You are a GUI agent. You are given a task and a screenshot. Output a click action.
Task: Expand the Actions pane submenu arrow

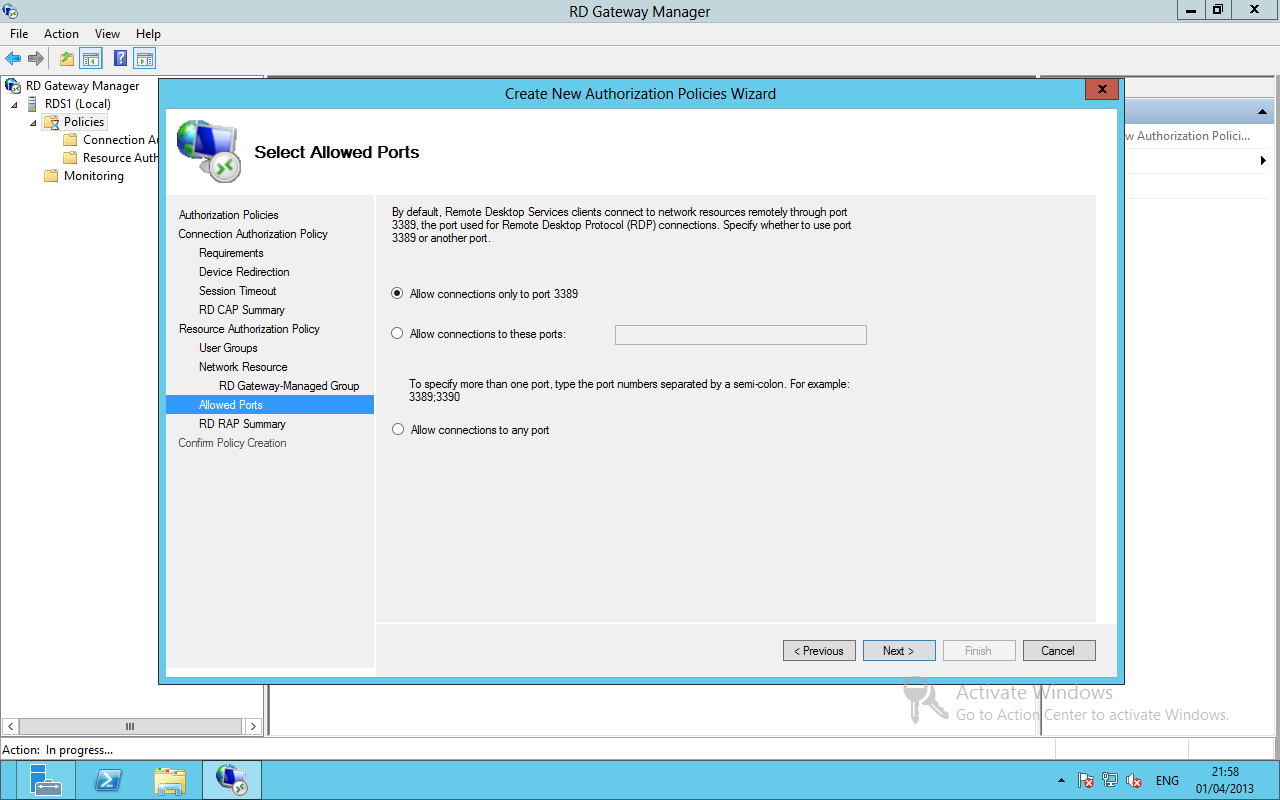1263,160
